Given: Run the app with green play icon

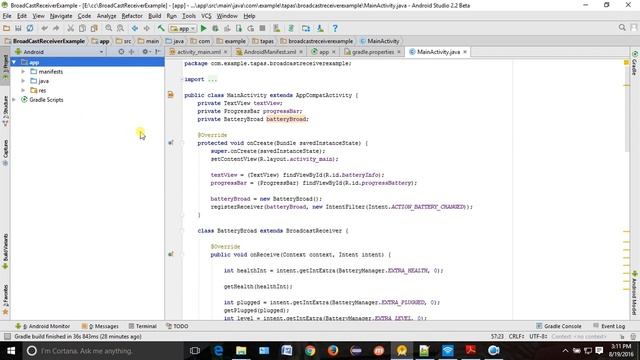Looking at the screenshot, I should point(204,28).
